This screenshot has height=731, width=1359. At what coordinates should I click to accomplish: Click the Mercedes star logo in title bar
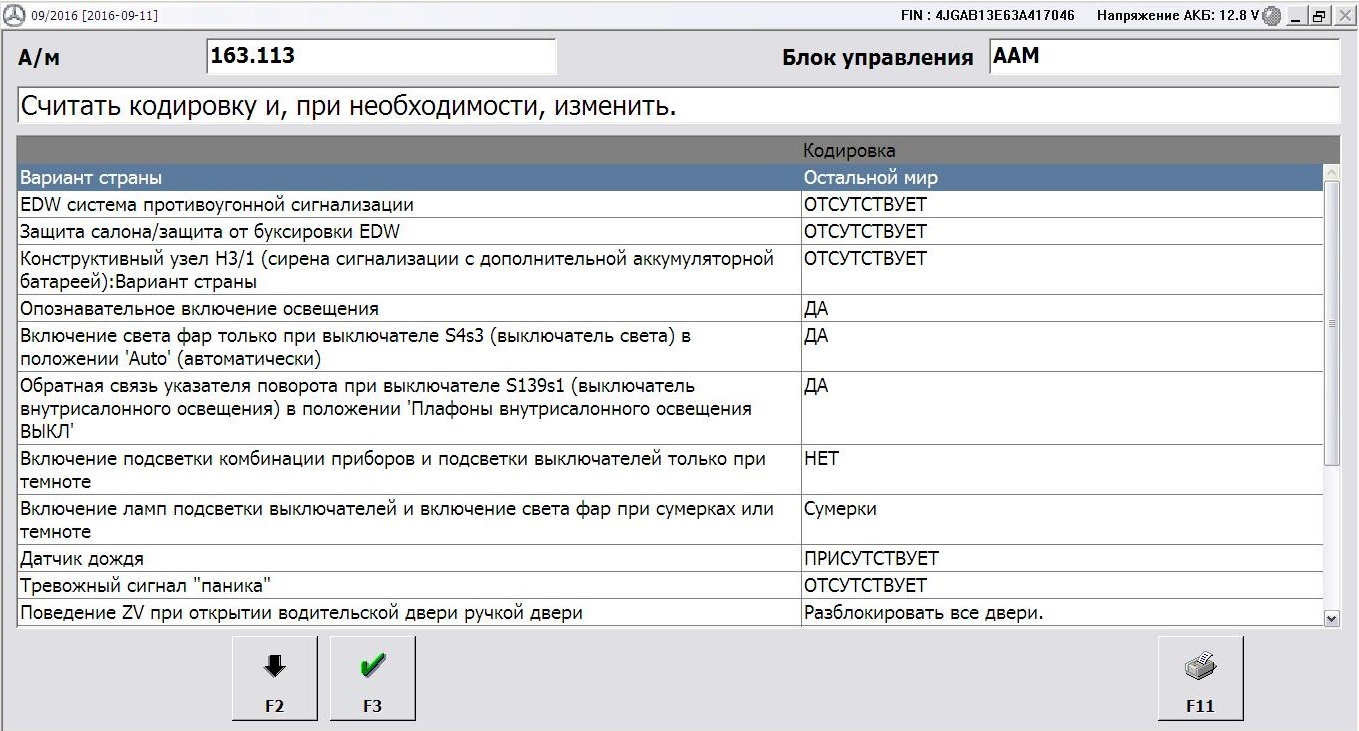pos(15,16)
